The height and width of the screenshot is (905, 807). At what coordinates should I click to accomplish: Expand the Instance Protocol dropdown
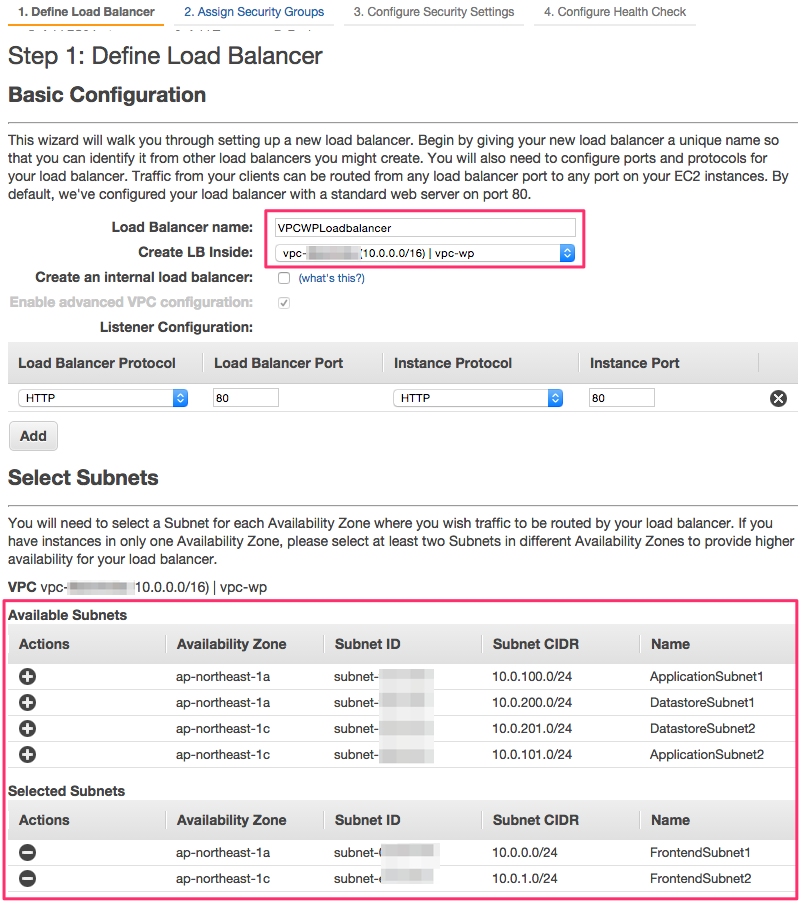477,398
